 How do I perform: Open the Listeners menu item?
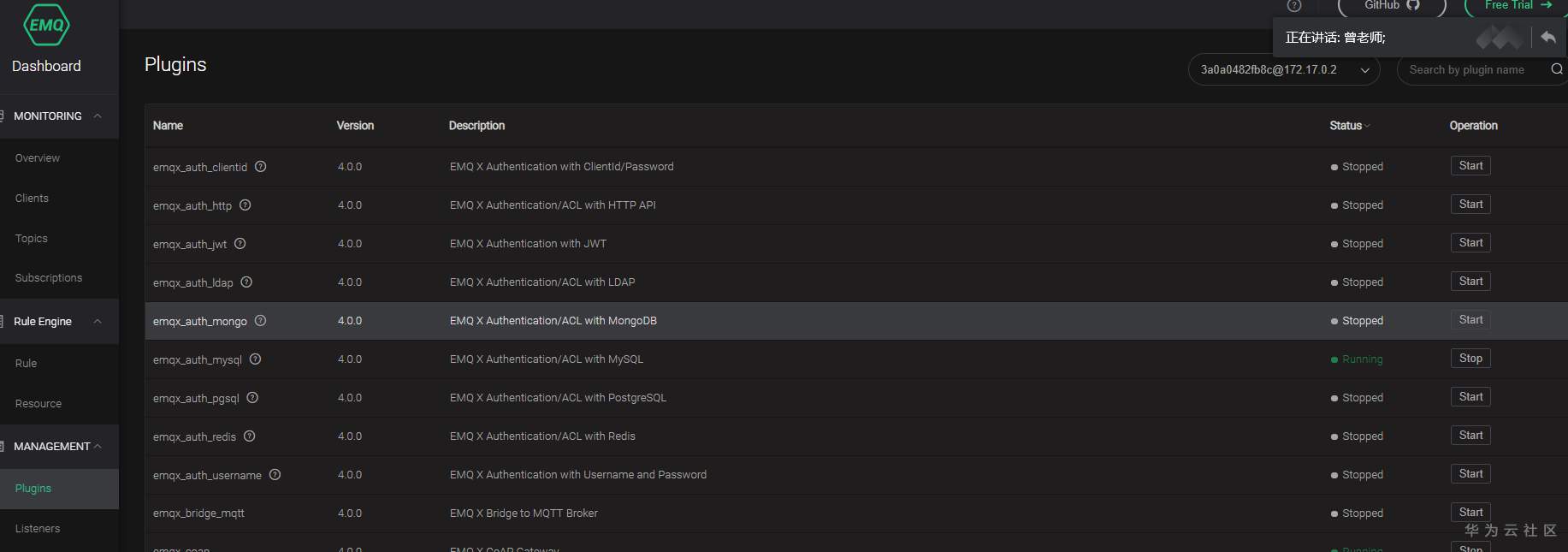coord(38,529)
